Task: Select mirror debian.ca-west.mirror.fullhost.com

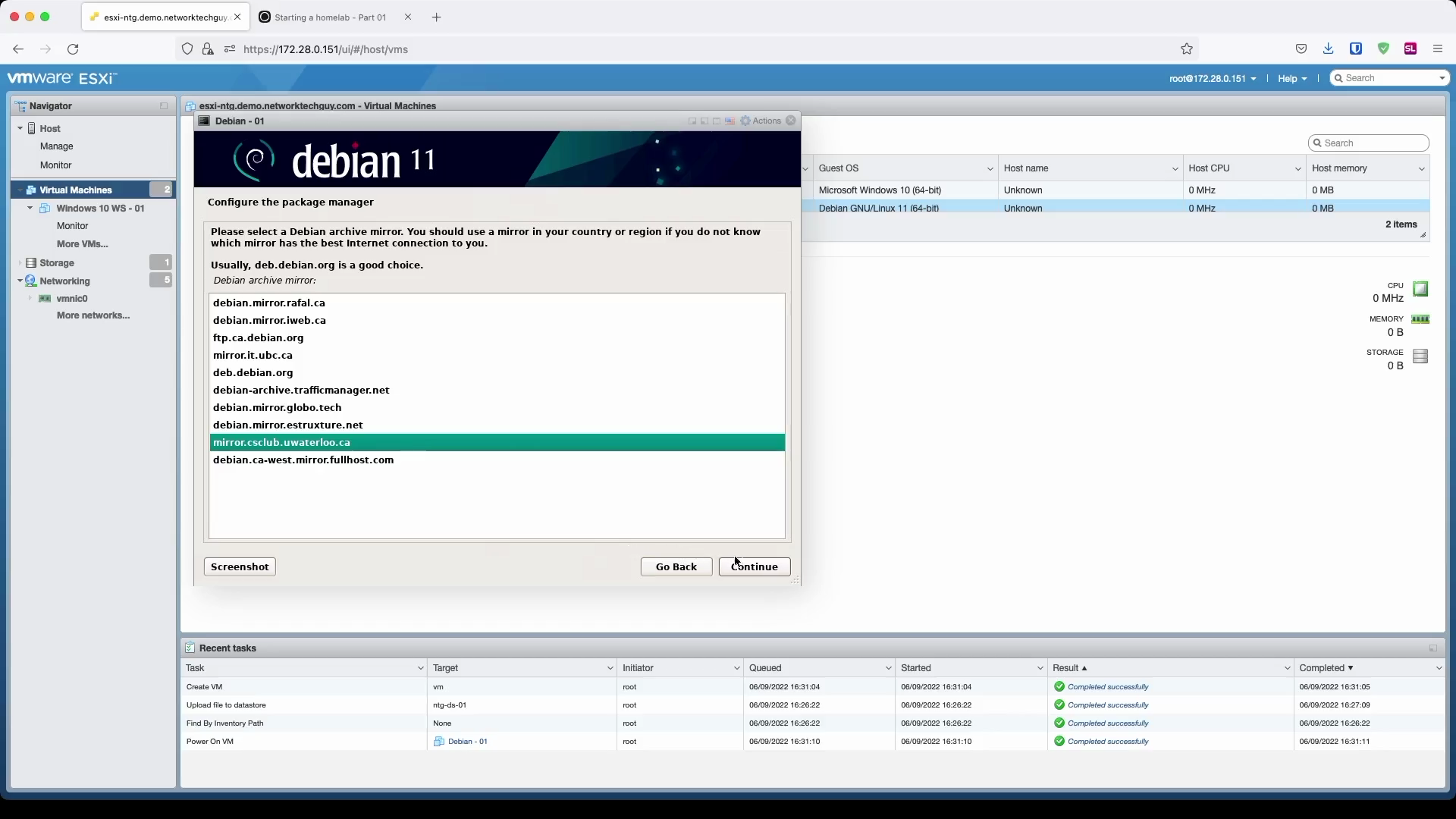Action: [x=497, y=460]
